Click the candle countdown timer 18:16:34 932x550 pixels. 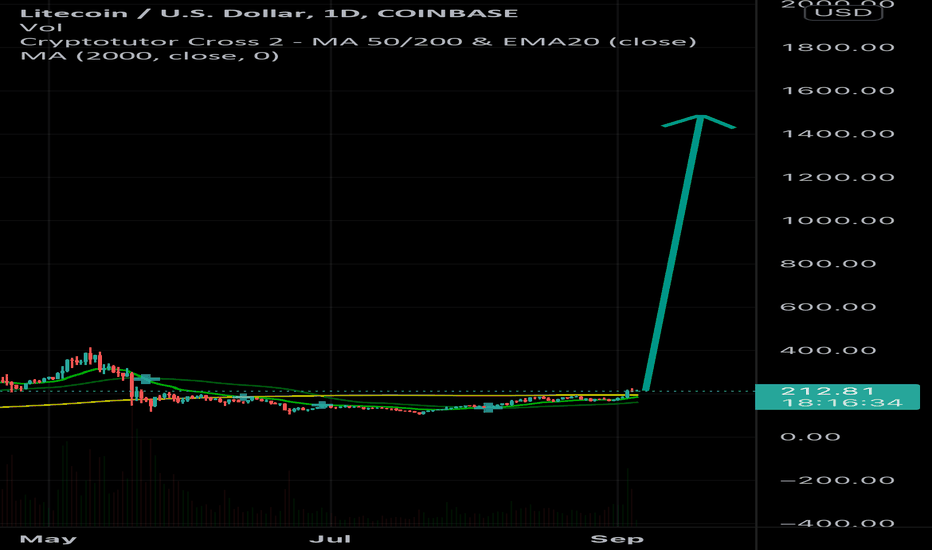(843, 403)
